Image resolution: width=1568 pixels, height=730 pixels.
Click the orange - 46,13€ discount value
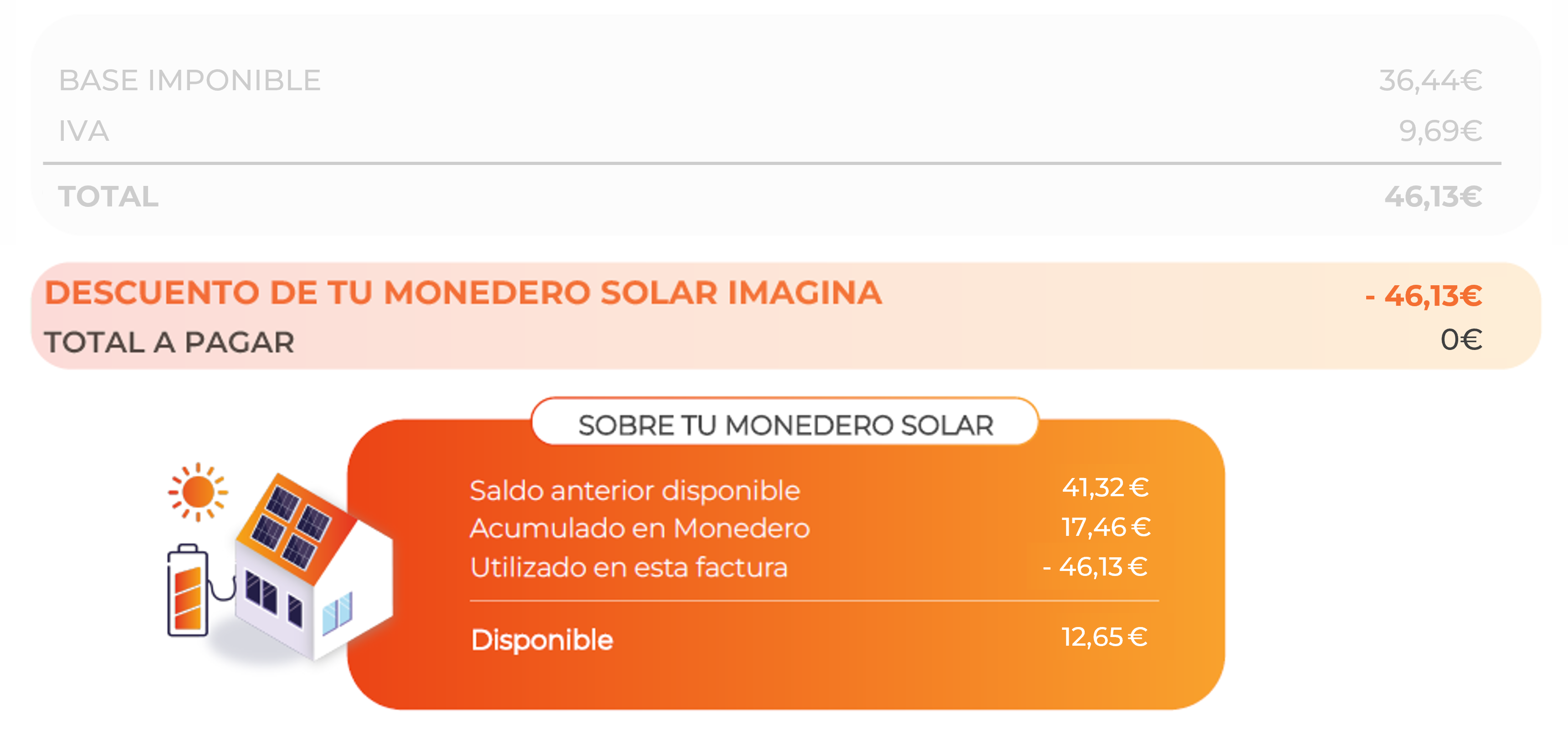coord(1423,296)
